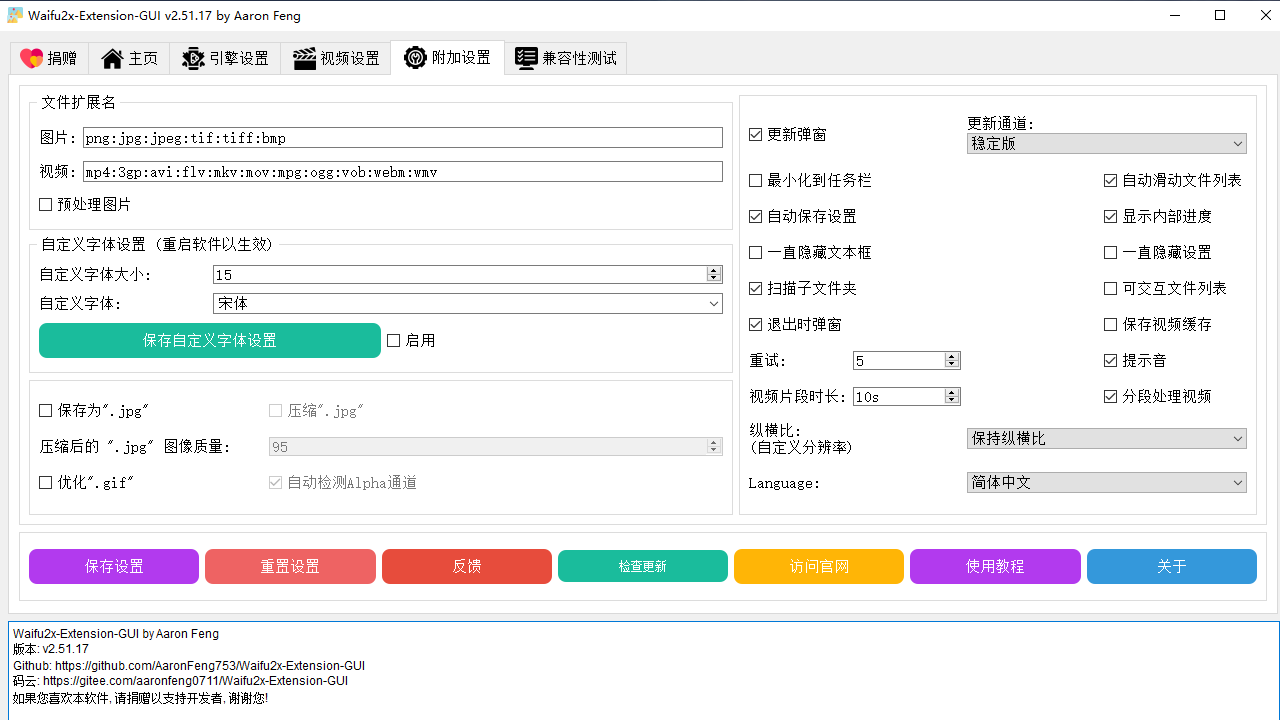Open the 引擎设置 gear icon tab
This screenshot has width=1280, height=720.
coord(193,58)
